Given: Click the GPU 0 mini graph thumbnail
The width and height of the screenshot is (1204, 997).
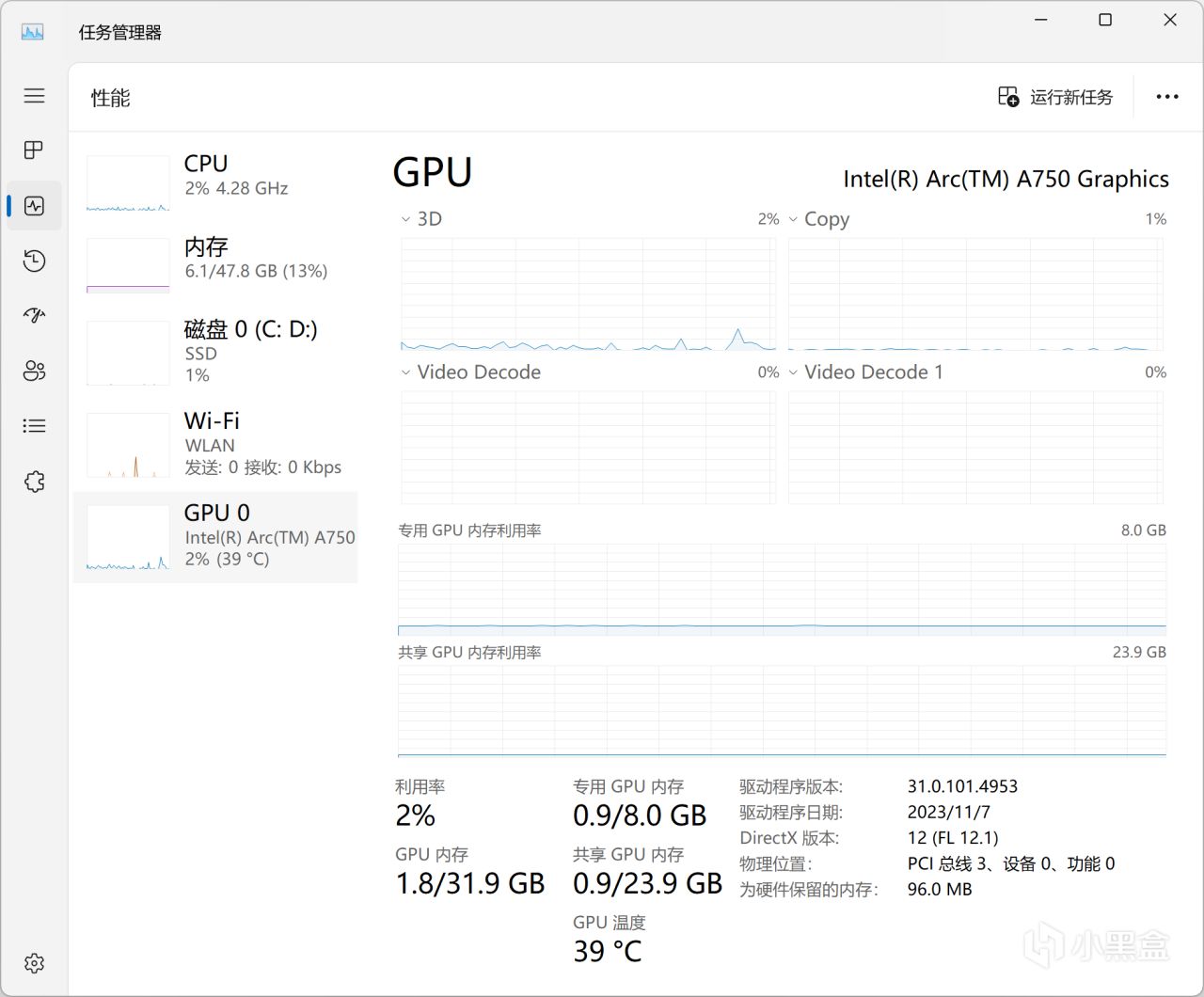Looking at the screenshot, I should [128, 538].
